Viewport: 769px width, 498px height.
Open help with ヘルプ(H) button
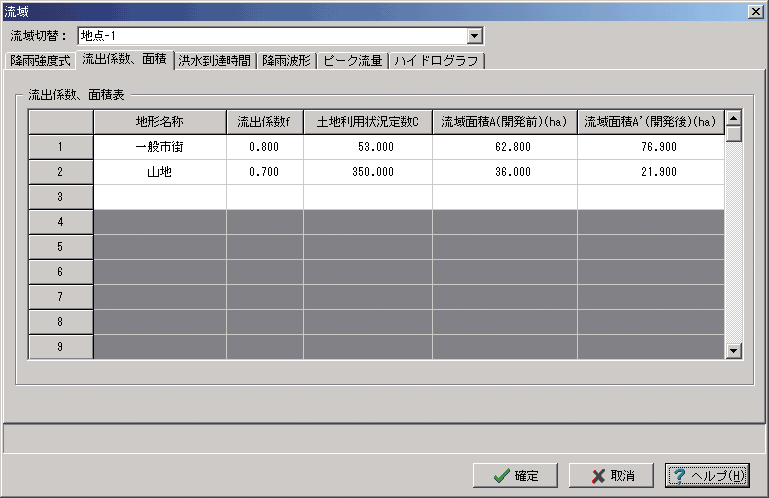tap(707, 475)
